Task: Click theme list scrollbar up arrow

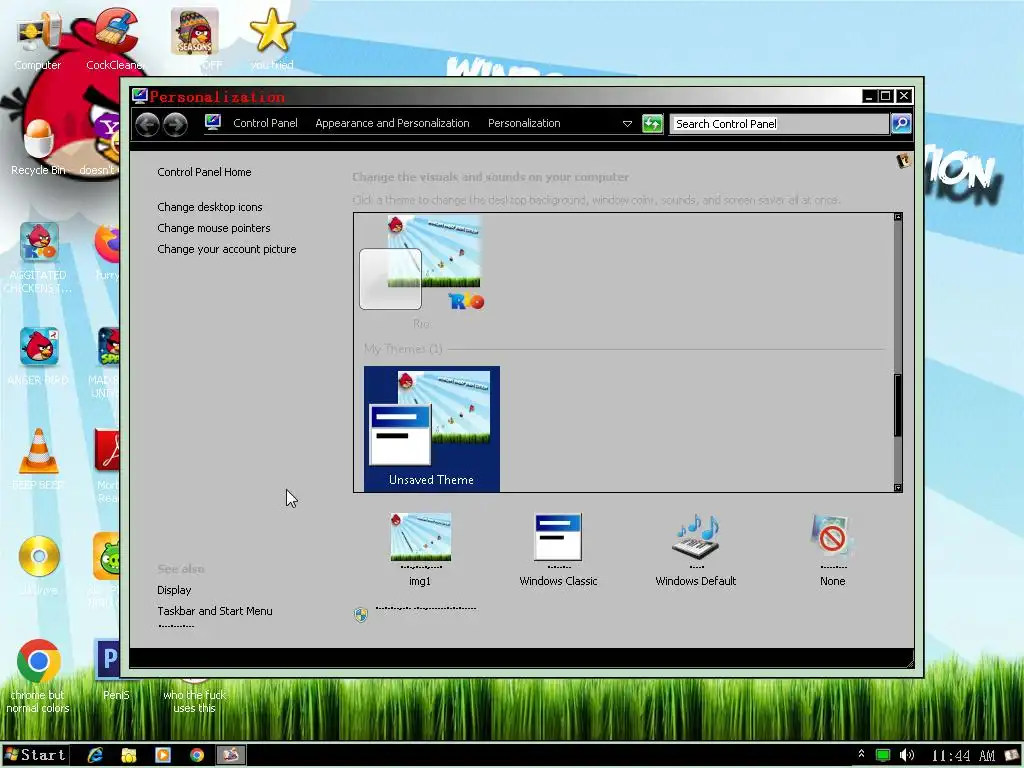Action: 898,217
